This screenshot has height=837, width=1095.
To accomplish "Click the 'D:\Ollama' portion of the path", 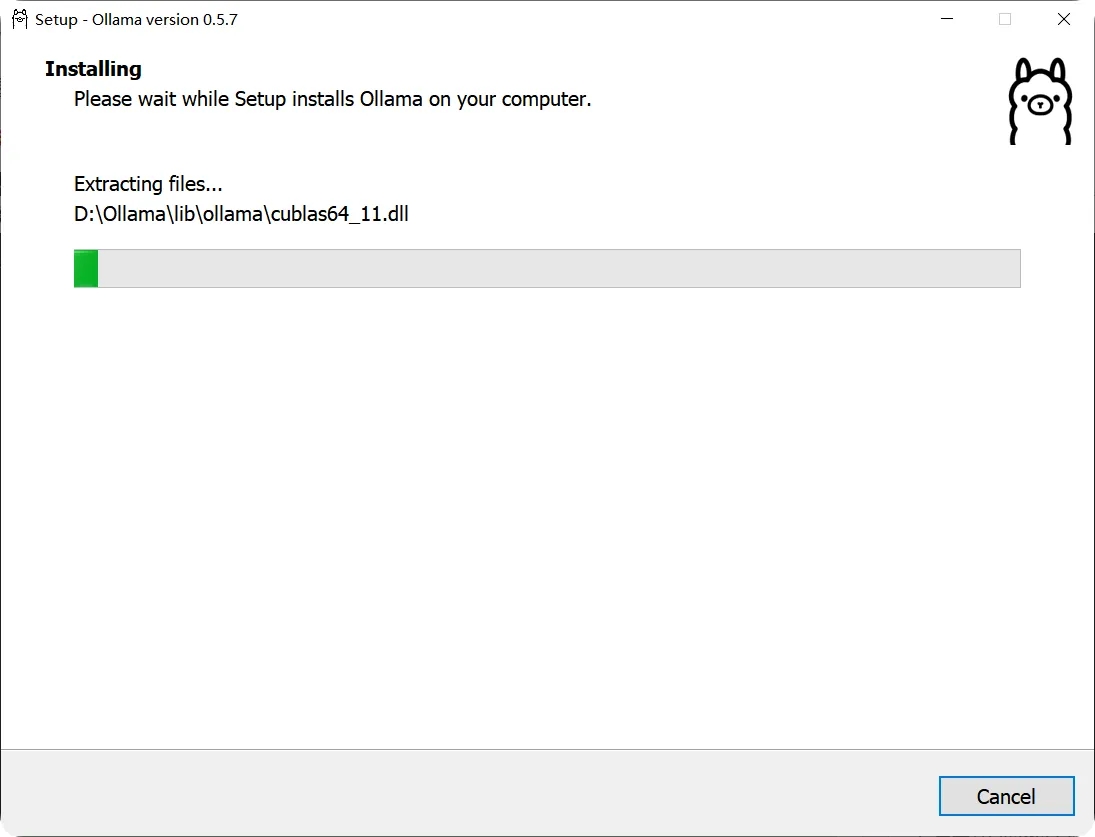I will (119, 214).
